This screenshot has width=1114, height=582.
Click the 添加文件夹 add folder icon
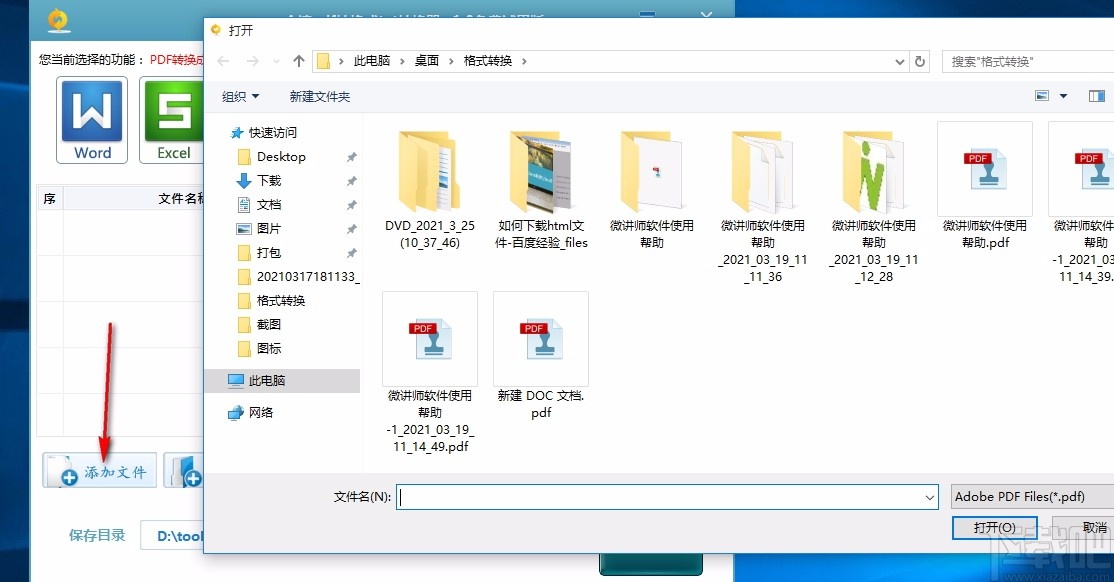(x=186, y=470)
